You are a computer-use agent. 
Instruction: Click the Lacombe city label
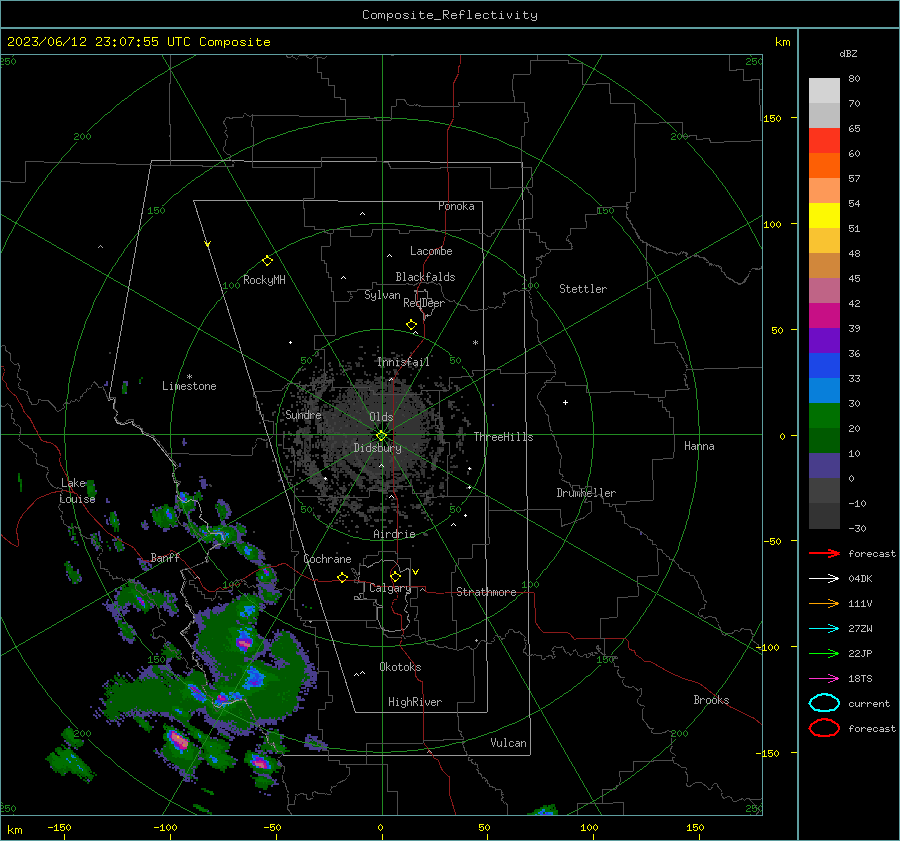431,251
